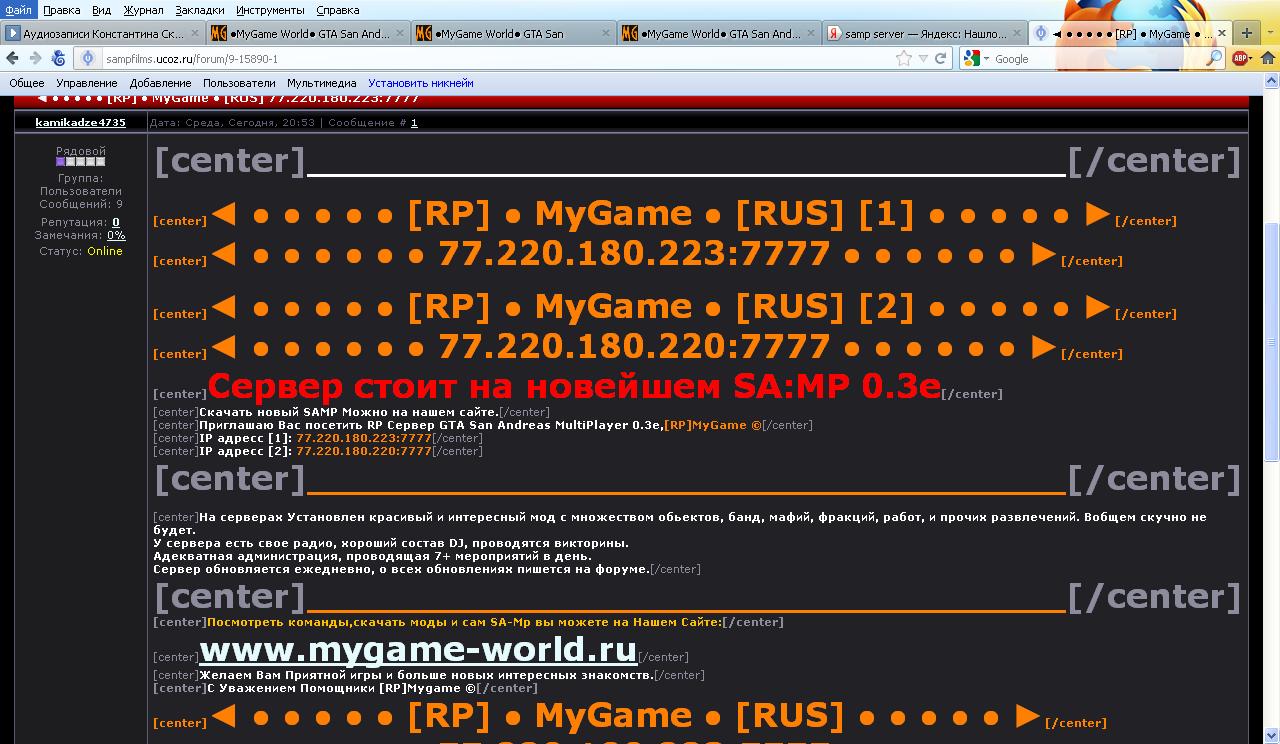Open the kamikadze4735 user profile link

click(x=80, y=122)
